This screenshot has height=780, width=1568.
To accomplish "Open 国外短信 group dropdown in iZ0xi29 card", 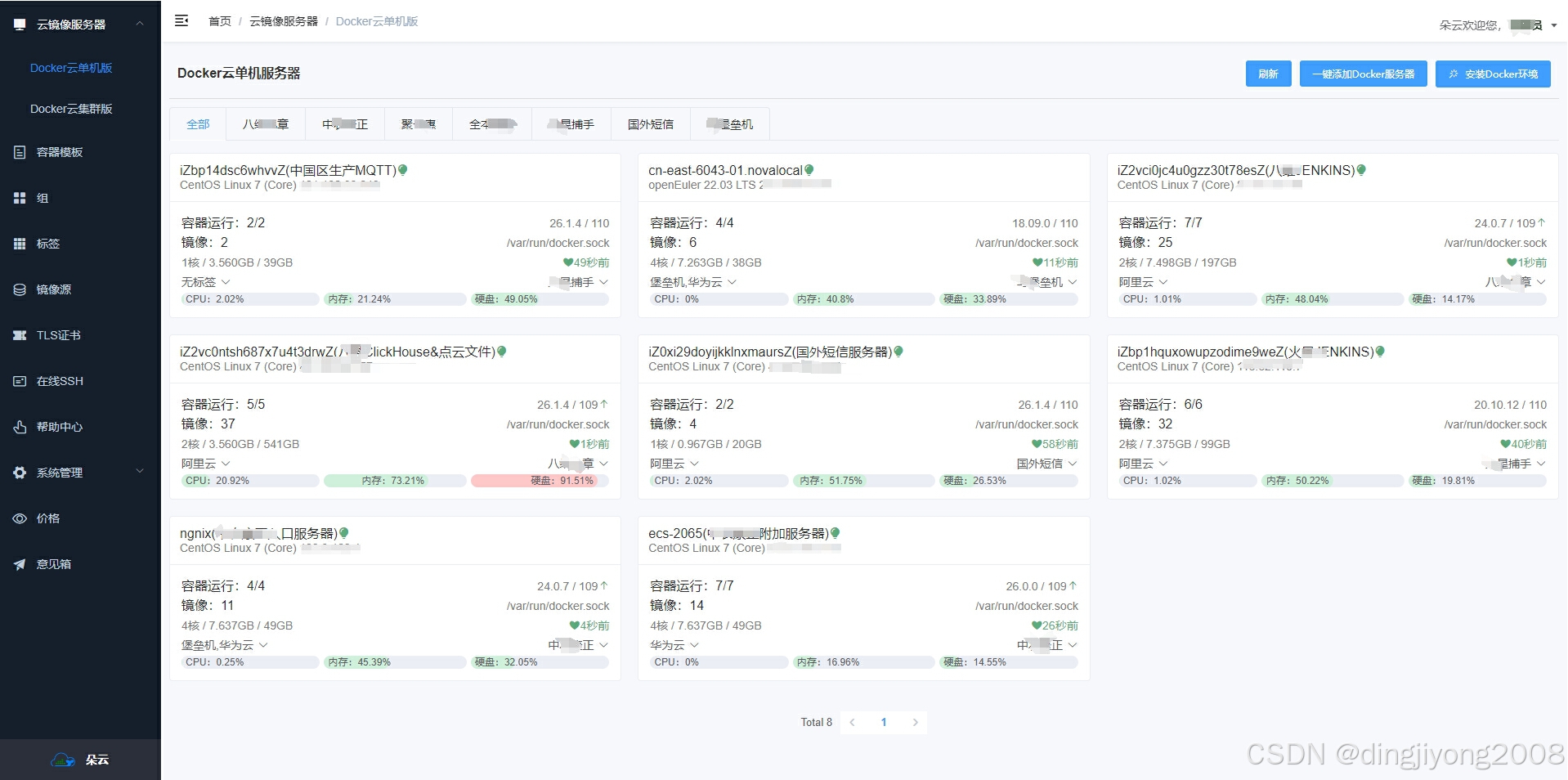I will [1047, 464].
